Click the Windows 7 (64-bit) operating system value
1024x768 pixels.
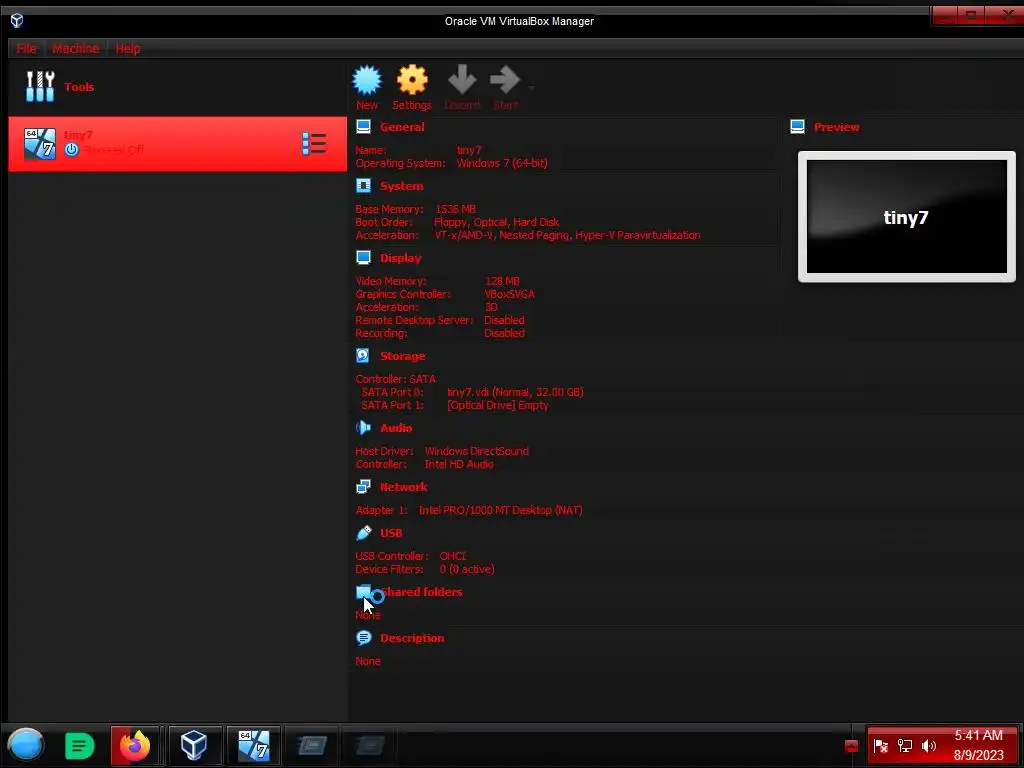[502, 163]
